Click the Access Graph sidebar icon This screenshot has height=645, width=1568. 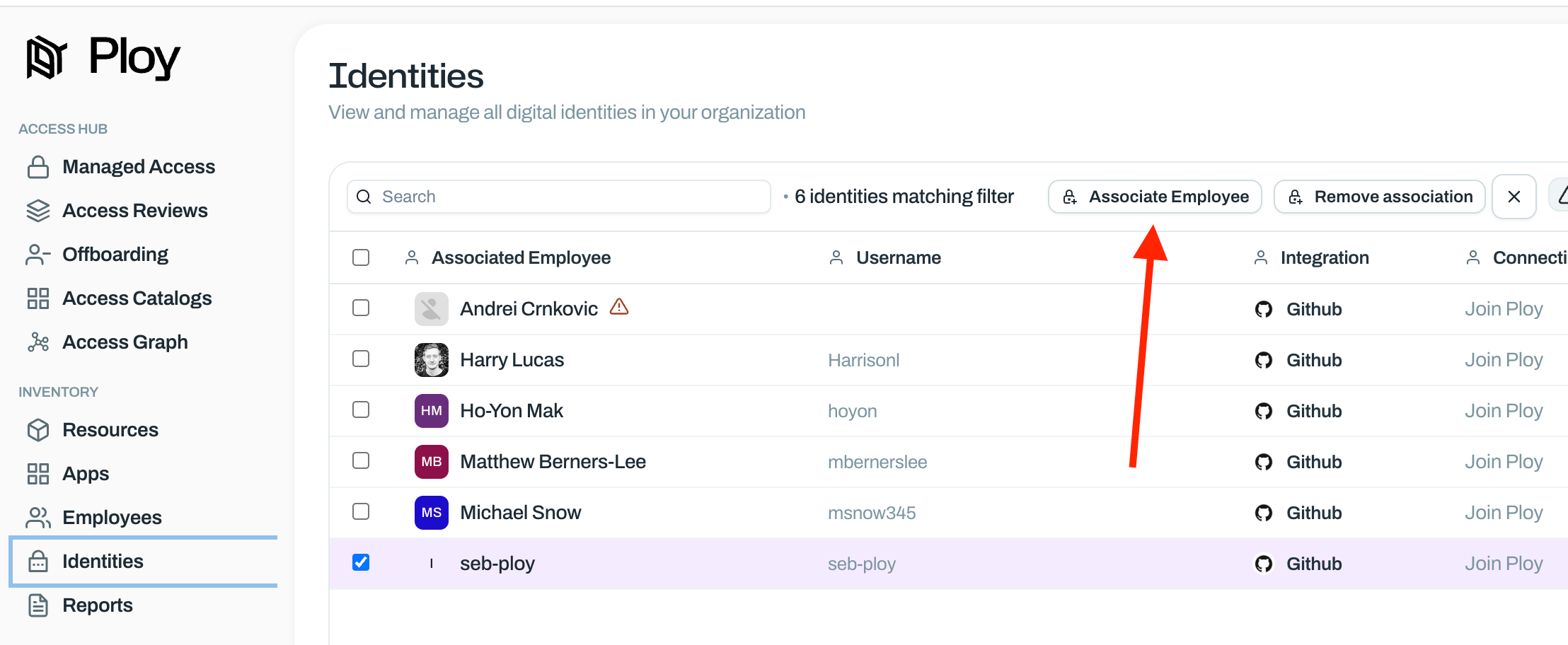(x=38, y=342)
